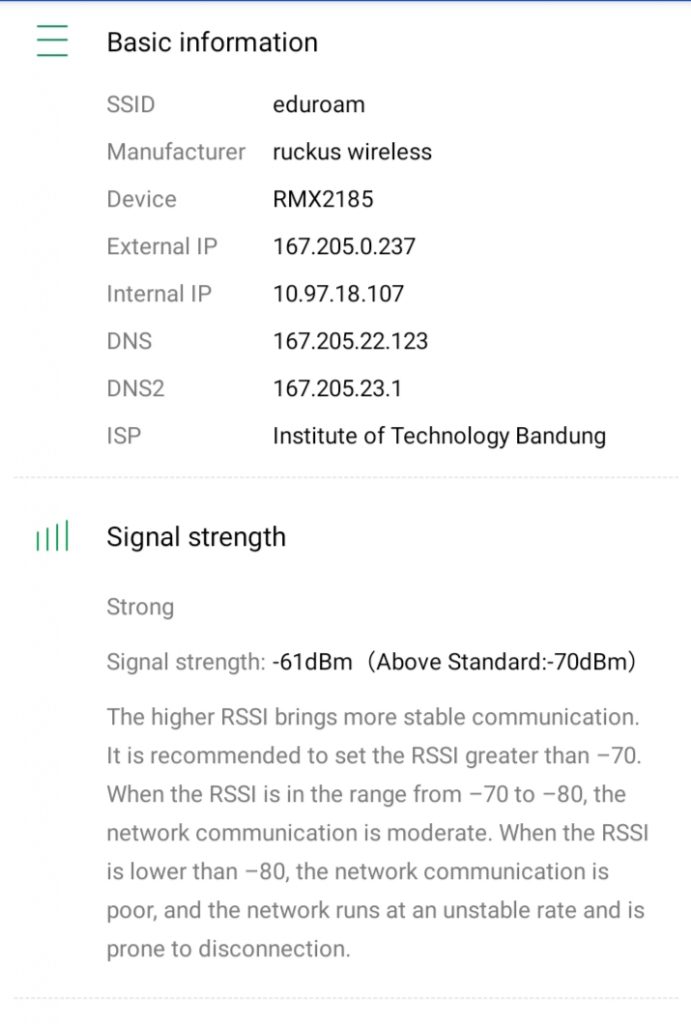The width and height of the screenshot is (691, 1024).
Task: Click the SSID field label
Action: coord(131,104)
